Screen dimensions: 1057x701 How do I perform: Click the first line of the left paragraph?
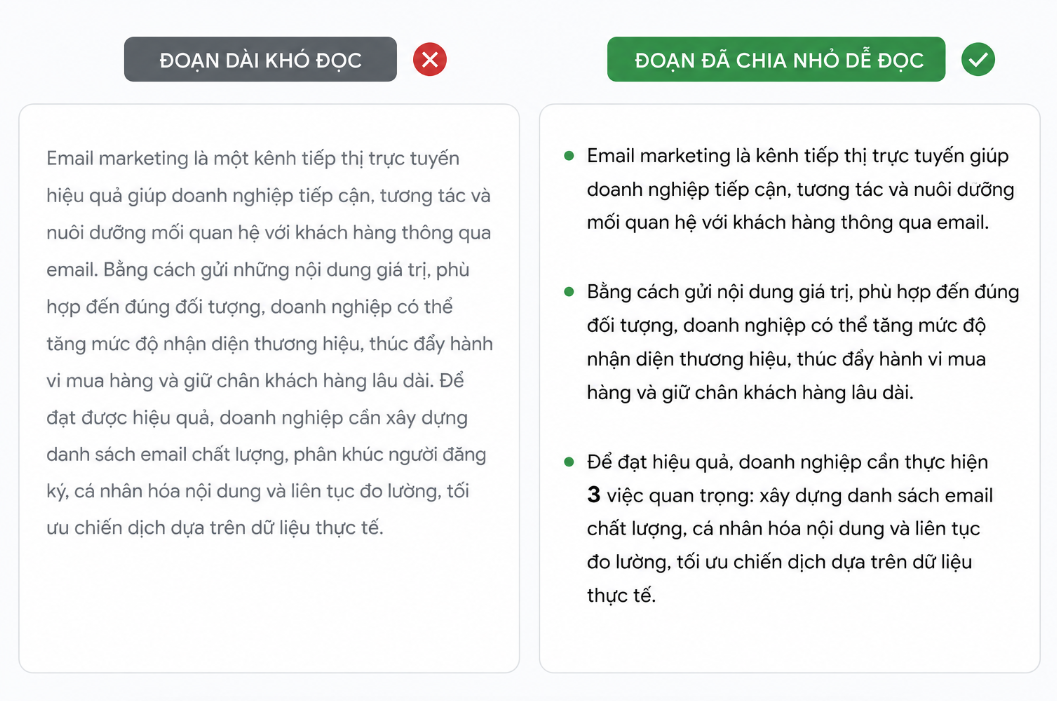253,159
